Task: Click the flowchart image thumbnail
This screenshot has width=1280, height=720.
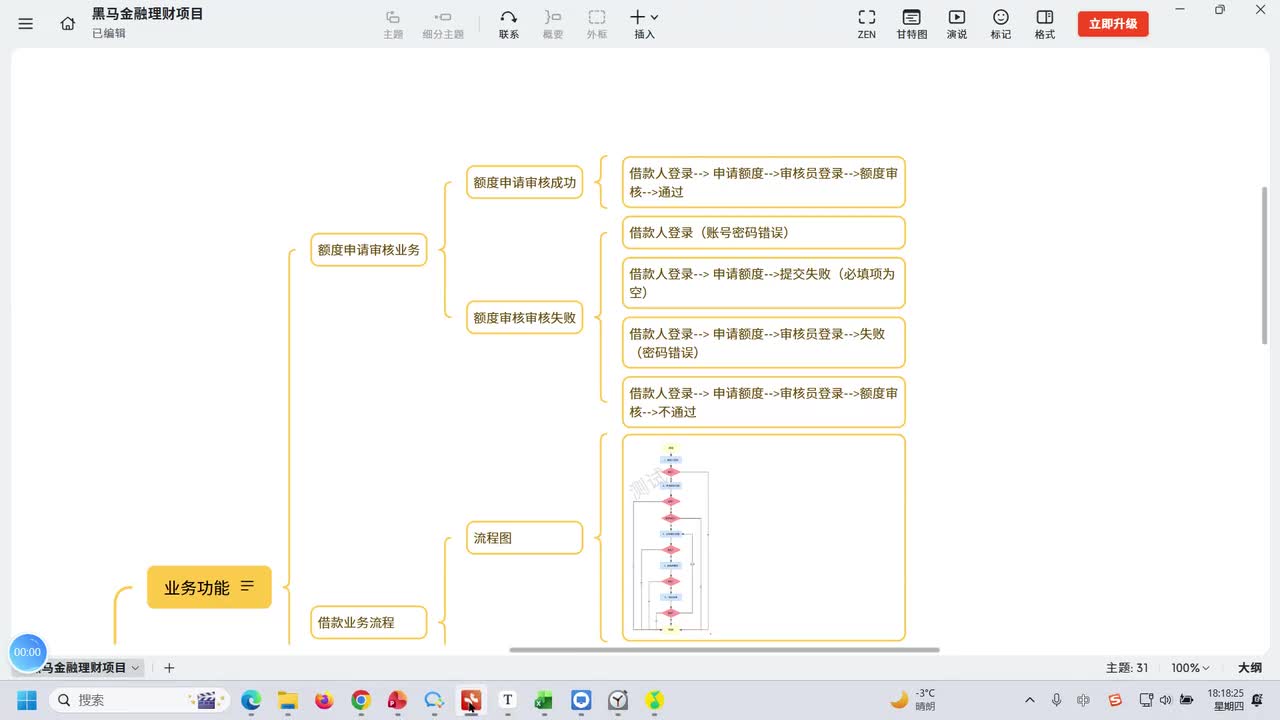Action: pos(672,538)
